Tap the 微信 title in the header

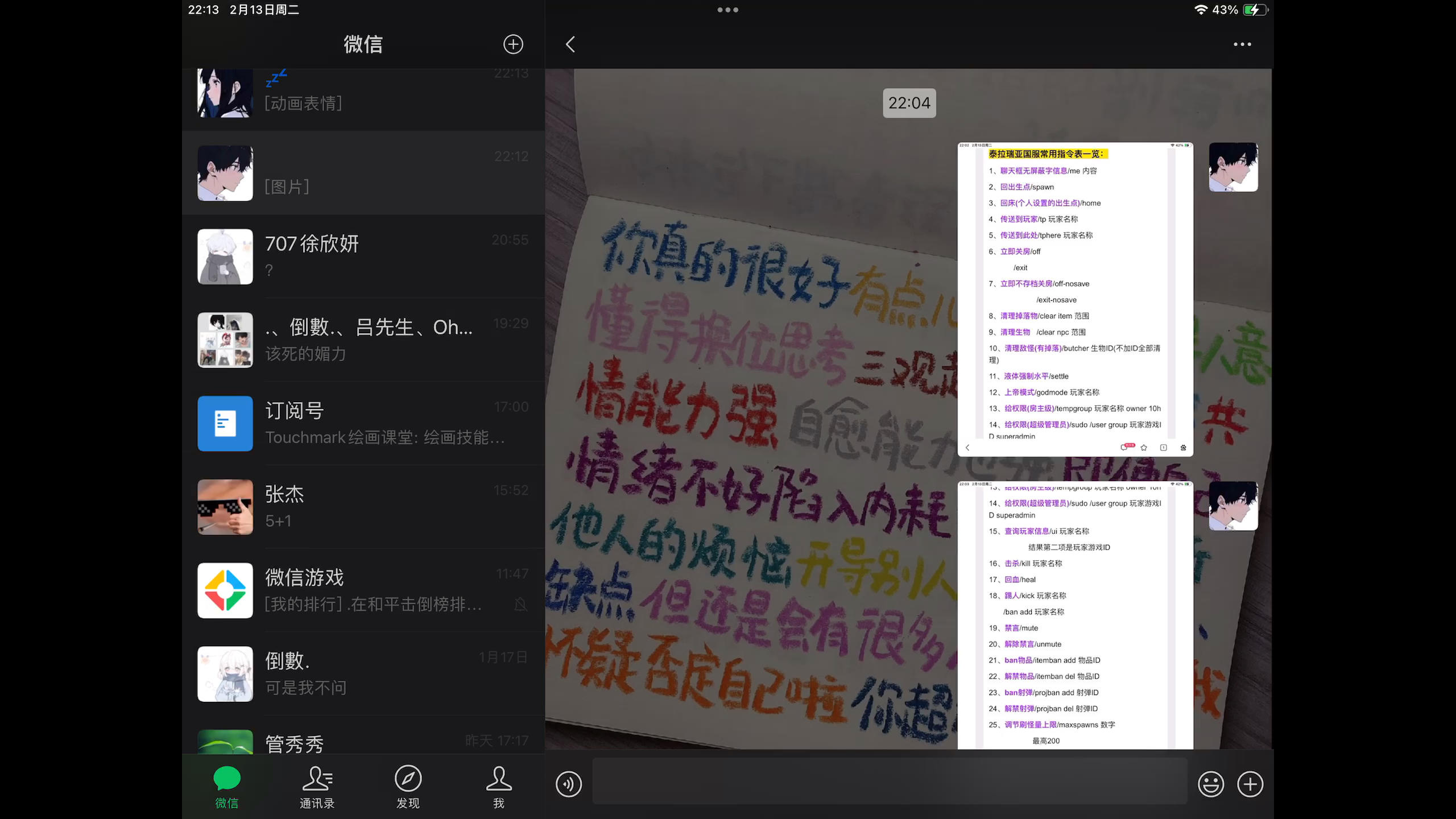363,44
